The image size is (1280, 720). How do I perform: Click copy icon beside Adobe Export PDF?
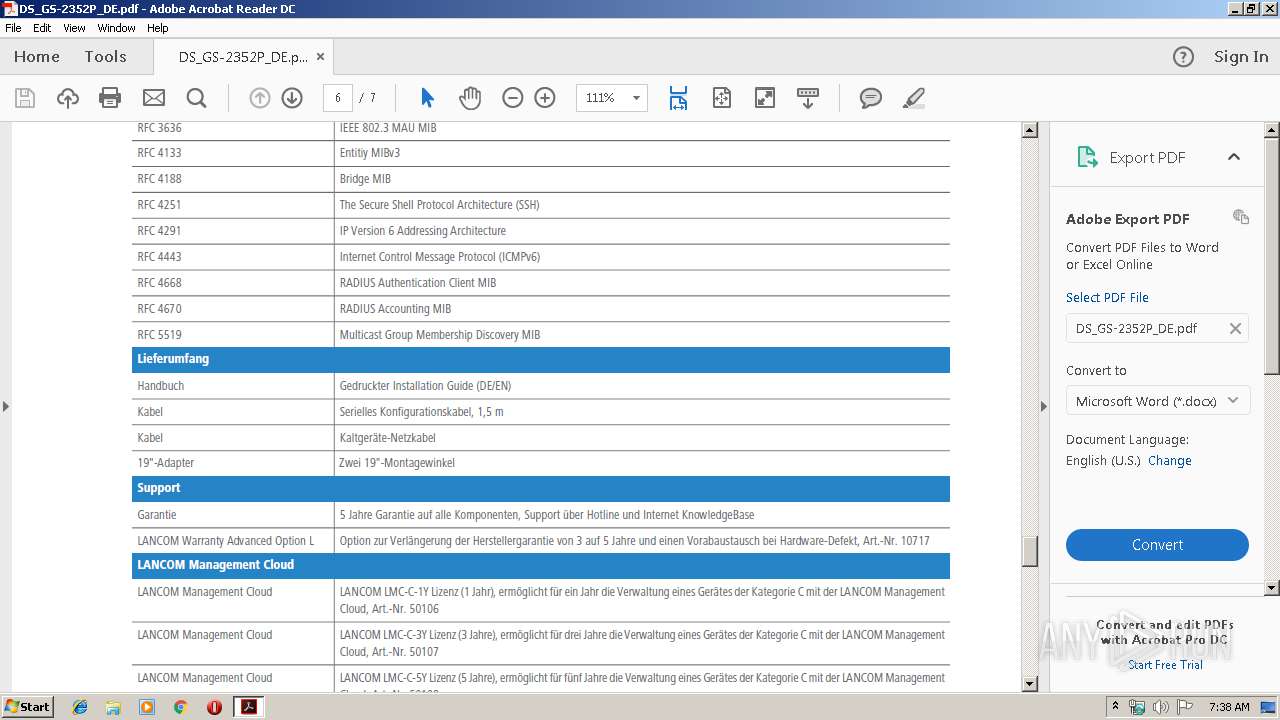point(1241,217)
